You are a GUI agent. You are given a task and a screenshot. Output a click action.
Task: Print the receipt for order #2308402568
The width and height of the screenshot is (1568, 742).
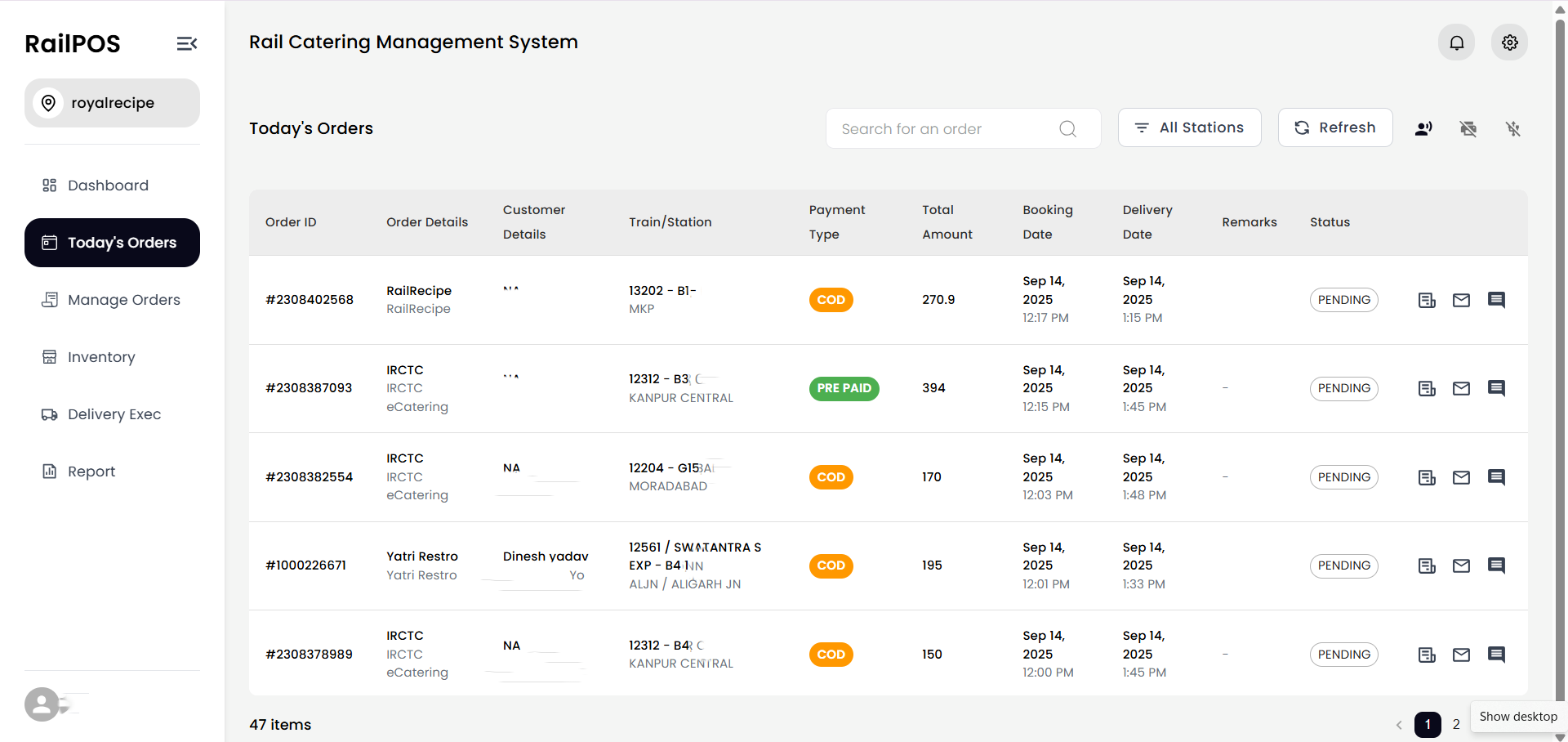tap(1426, 300)
